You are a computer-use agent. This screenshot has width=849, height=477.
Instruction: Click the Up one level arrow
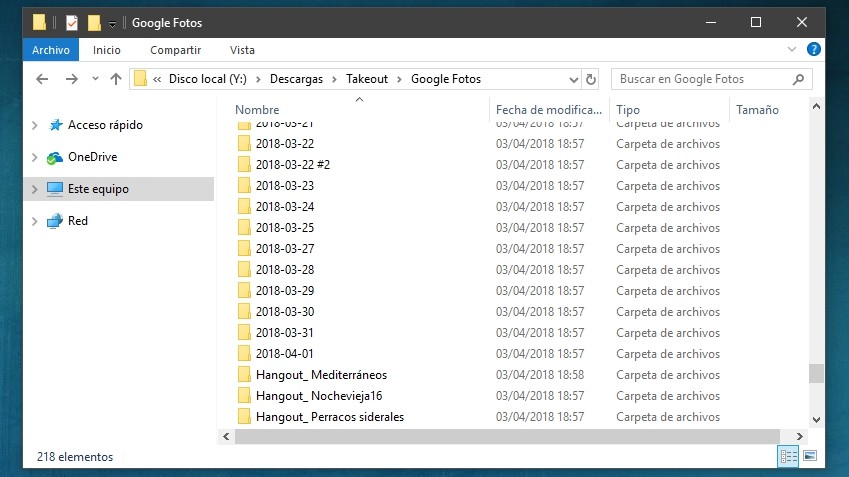pos(116,79)
